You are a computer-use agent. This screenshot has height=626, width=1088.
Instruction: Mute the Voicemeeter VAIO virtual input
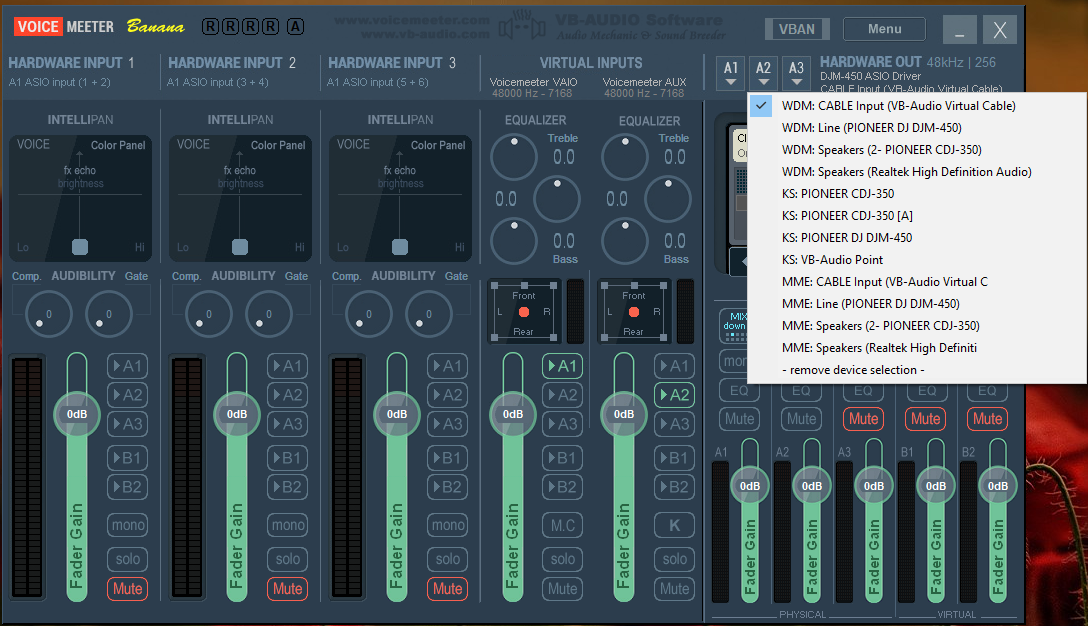(562, 589)
